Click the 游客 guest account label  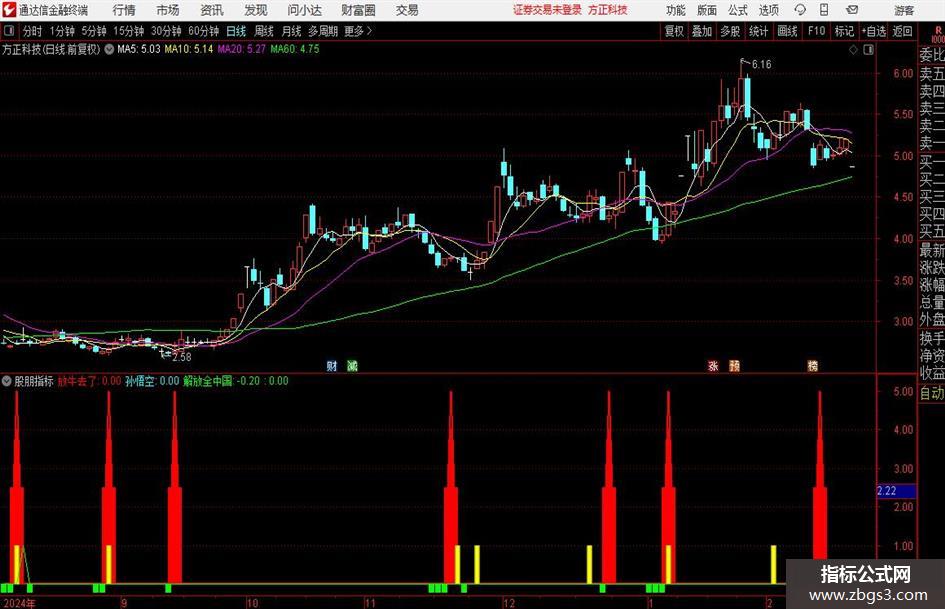(x=904, y=10)
